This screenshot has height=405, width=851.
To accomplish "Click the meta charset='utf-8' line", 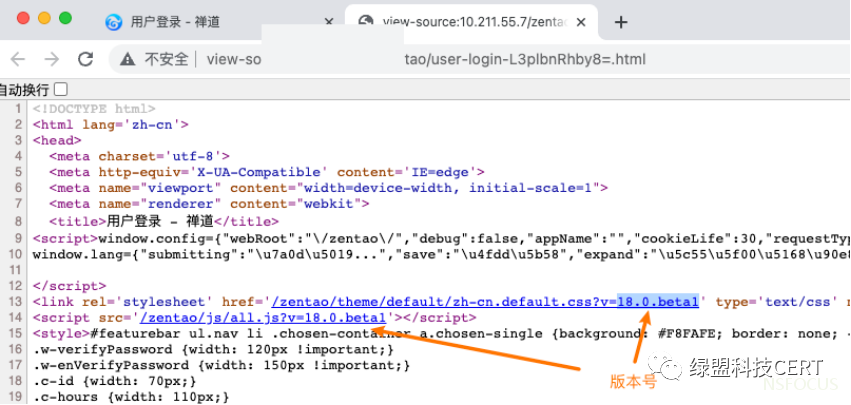I will pyautogui.click(x=139, y=156).
